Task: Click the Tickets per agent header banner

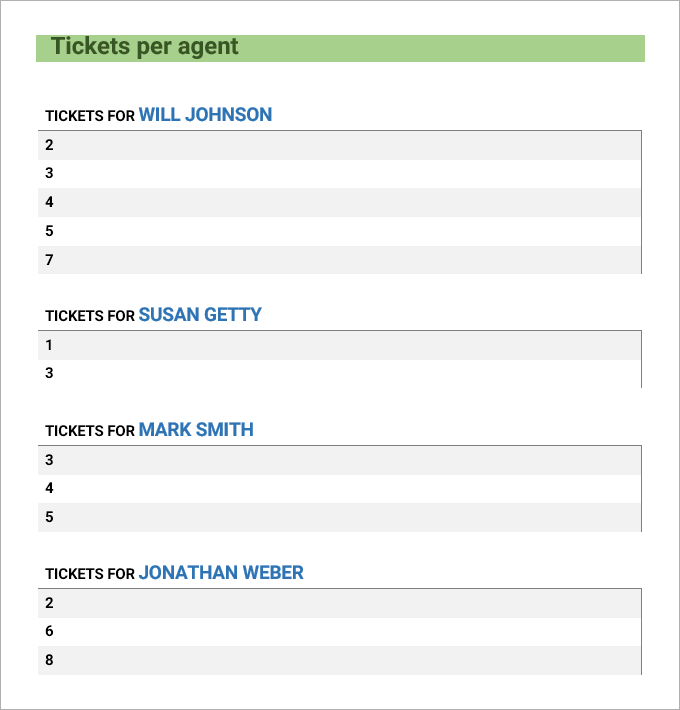Action: click(x=340, y=48)
